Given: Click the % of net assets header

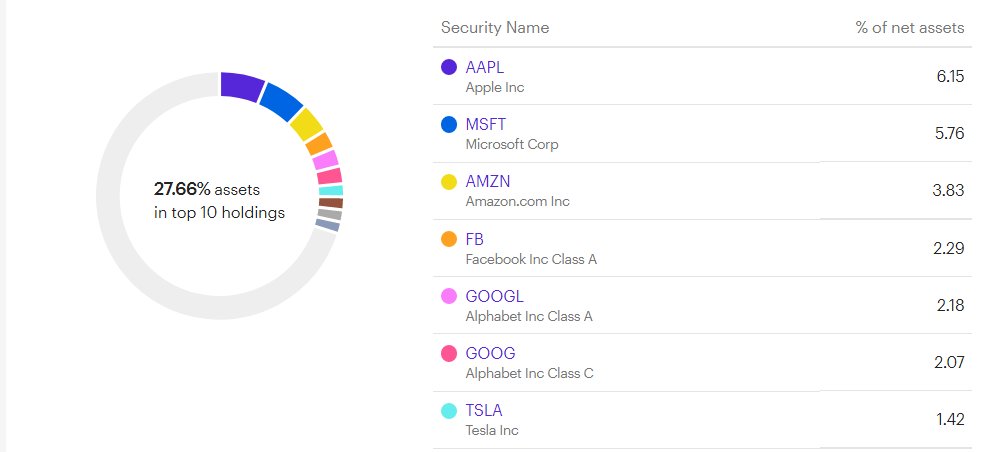Looking at the screenshot, I should (x=910, y=27).
